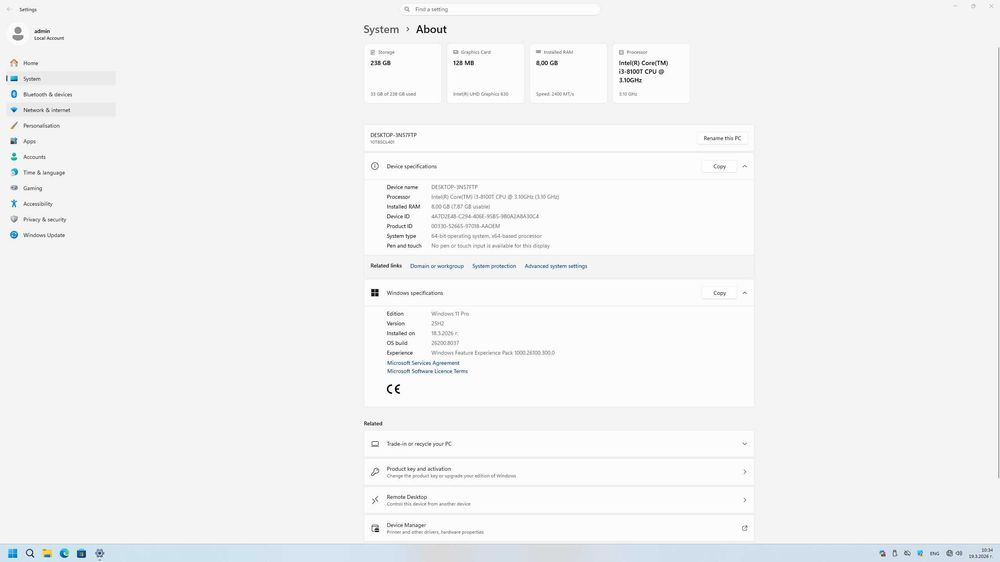The width and height of the screenshot is (1000, 562).
Task: Click inside the Find a setting search box
Action: point(500,9)
